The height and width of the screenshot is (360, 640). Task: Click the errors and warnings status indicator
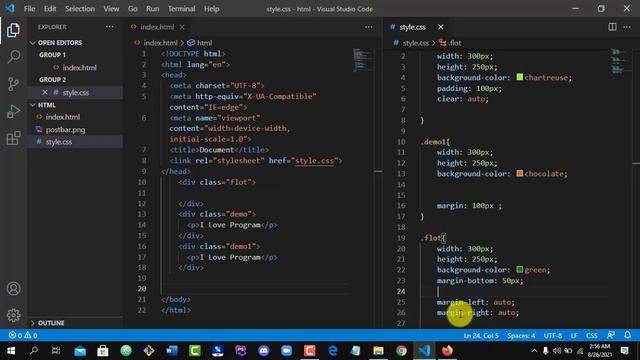tap(23, 336)
